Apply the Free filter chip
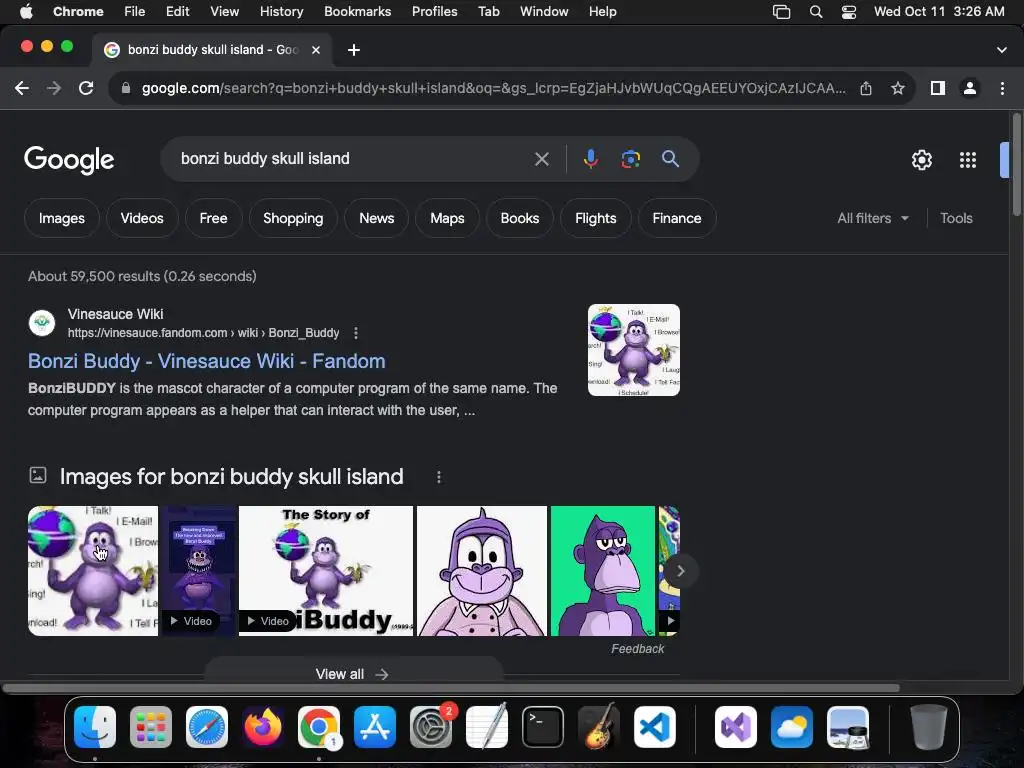This screenshot has width=1024, height=768. (214, 218)
